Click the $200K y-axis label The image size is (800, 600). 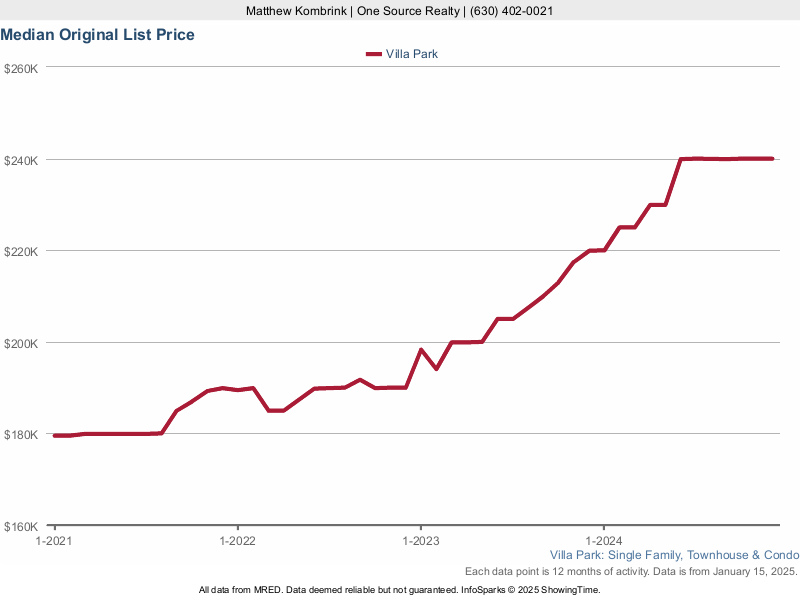tap(21, 343)
